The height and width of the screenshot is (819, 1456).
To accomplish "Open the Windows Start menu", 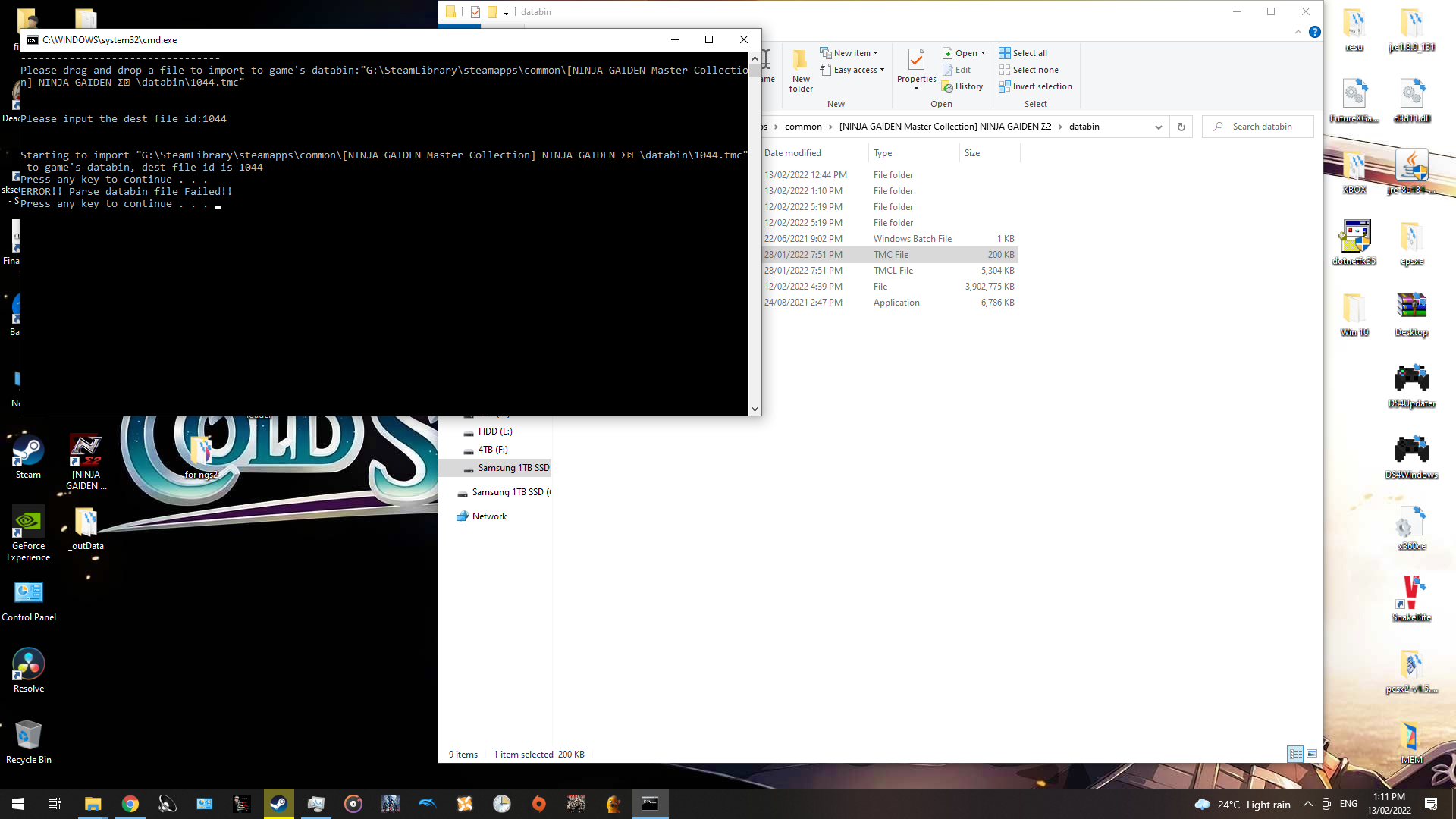I will pyautogui.click(x=18, y=804).
